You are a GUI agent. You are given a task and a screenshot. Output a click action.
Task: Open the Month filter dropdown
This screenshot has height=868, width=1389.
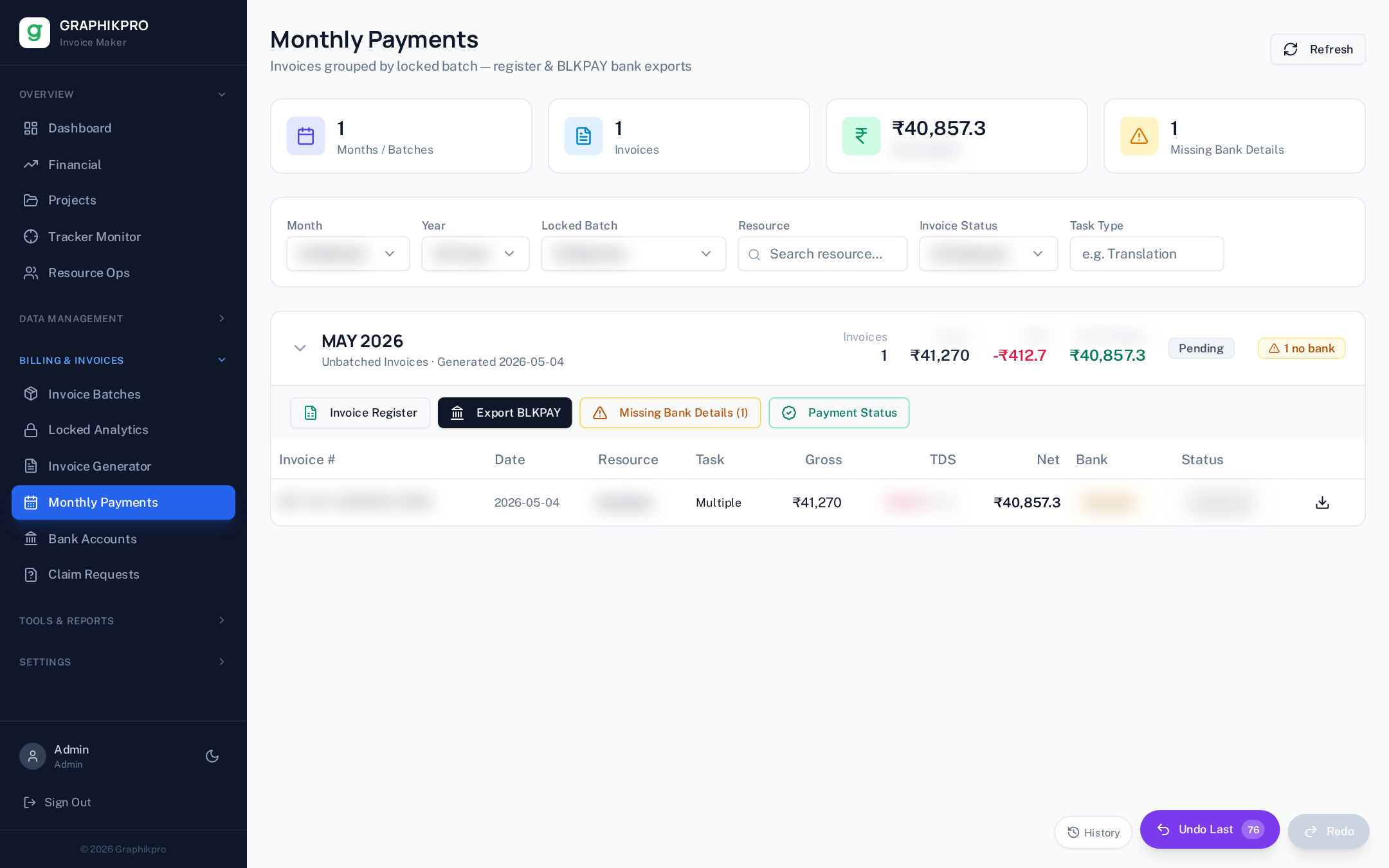(x=348, y=253)
